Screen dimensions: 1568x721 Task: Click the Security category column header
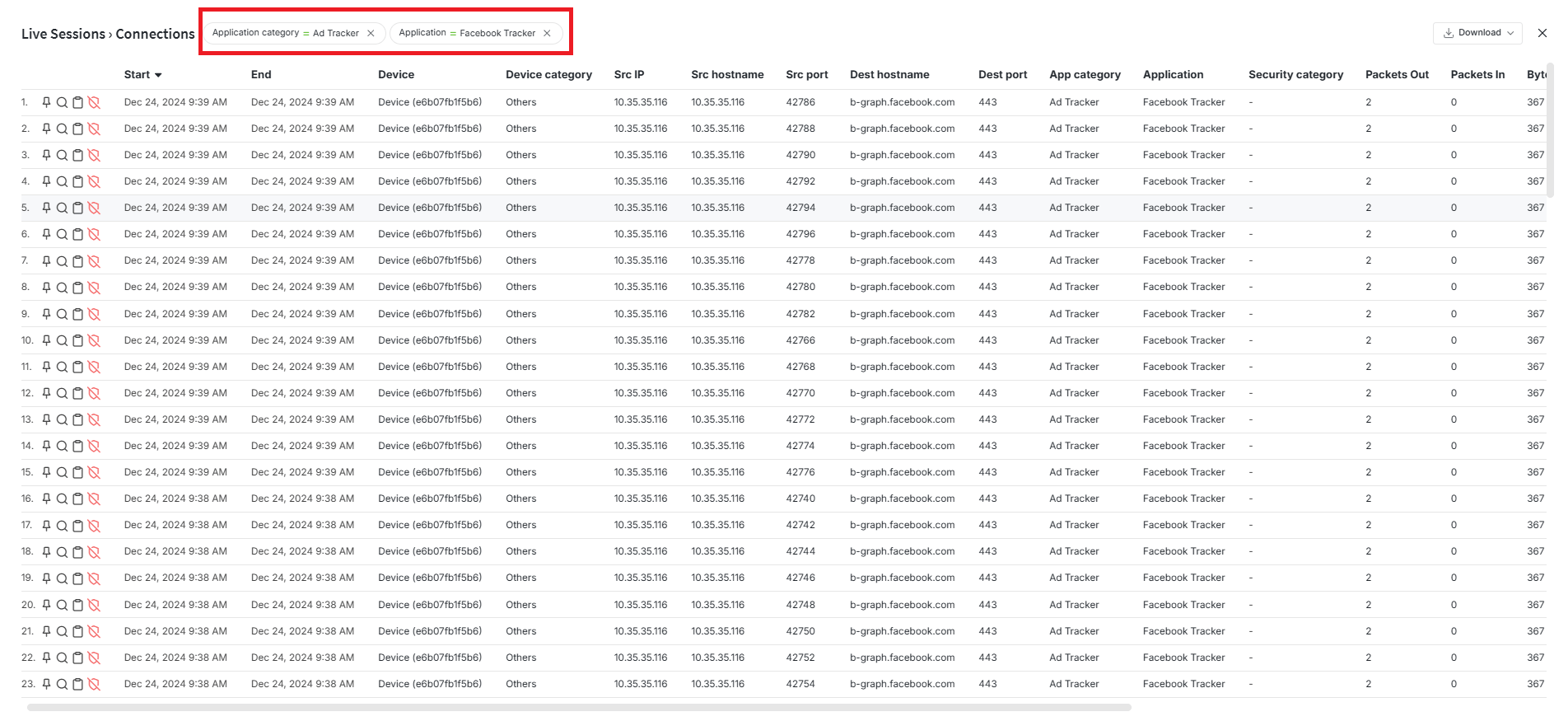tap(1295, 74)
